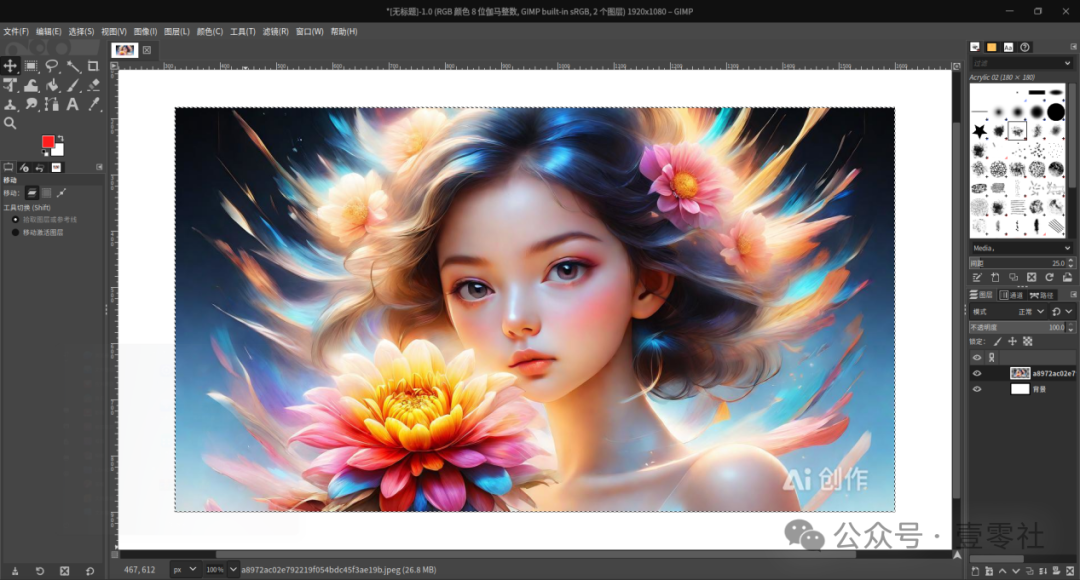Viewport: 1080px width, 580px height.
Task: Close the image tab with X button
Action: point(147,50)
